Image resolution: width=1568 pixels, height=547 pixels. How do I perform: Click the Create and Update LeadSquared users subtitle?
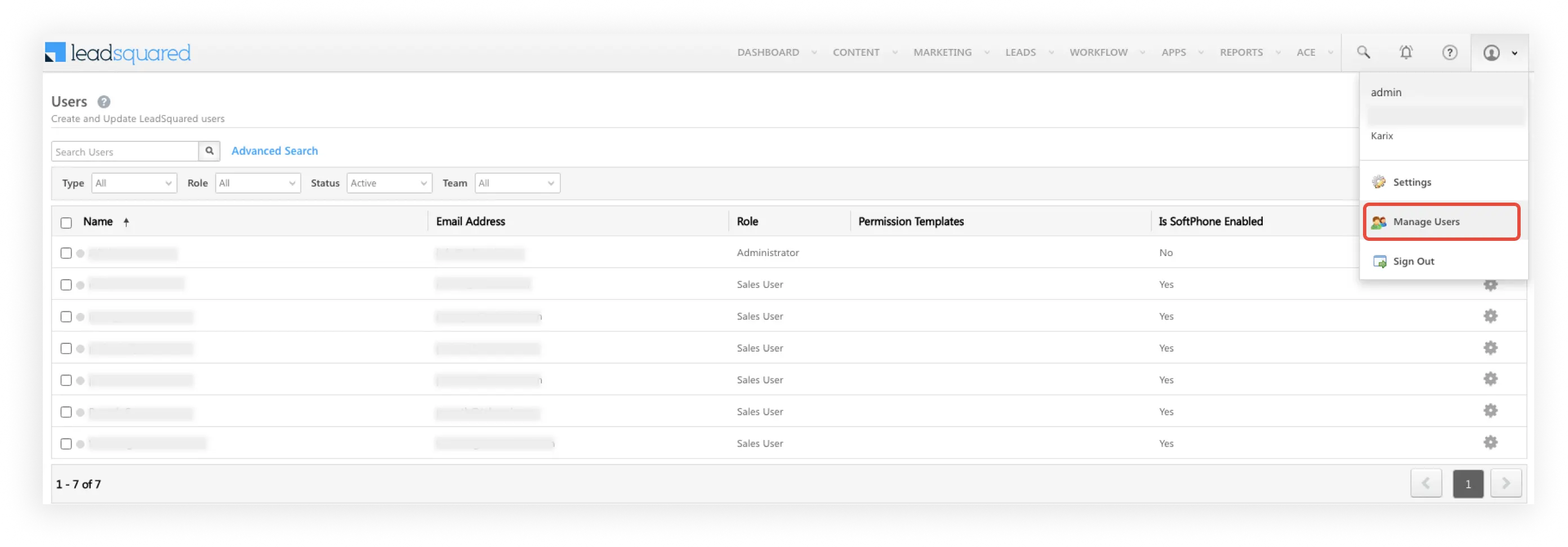[137, 119]
